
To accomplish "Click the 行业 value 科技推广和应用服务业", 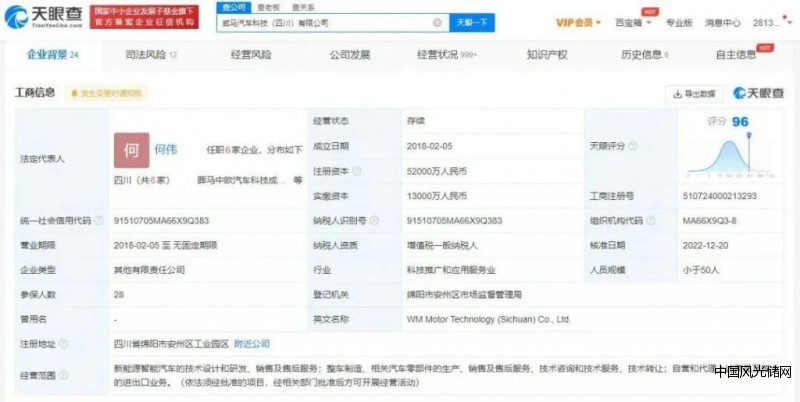I will (451, 269).
